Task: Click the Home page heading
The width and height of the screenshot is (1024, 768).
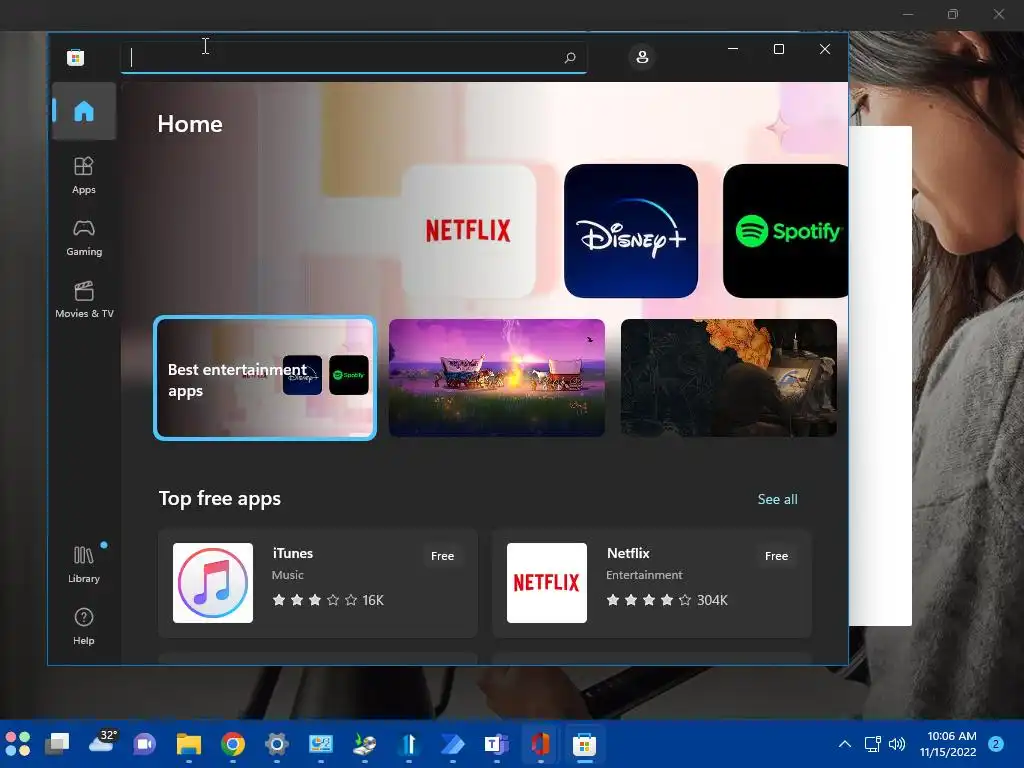Action: [190, 124]
